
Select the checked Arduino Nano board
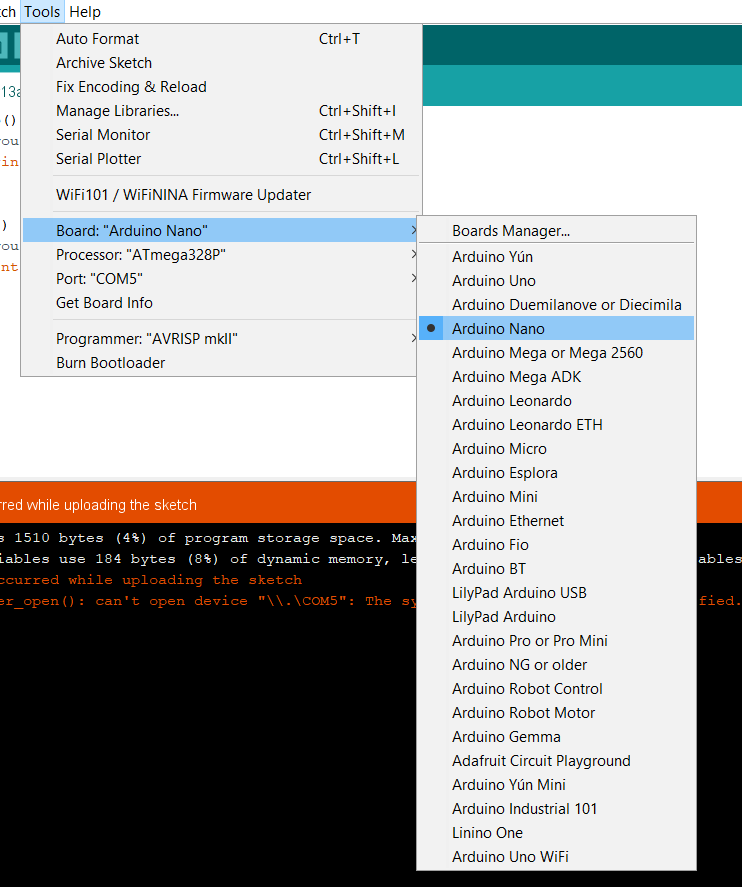click(556, 329)
